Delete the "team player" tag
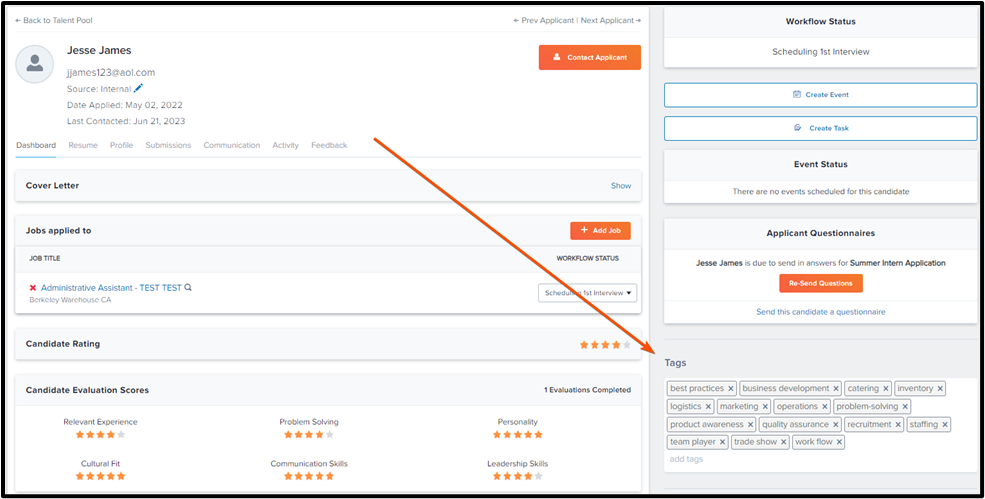Image resolution: width=985 pixels, height=499 pixels. point(723,442)
